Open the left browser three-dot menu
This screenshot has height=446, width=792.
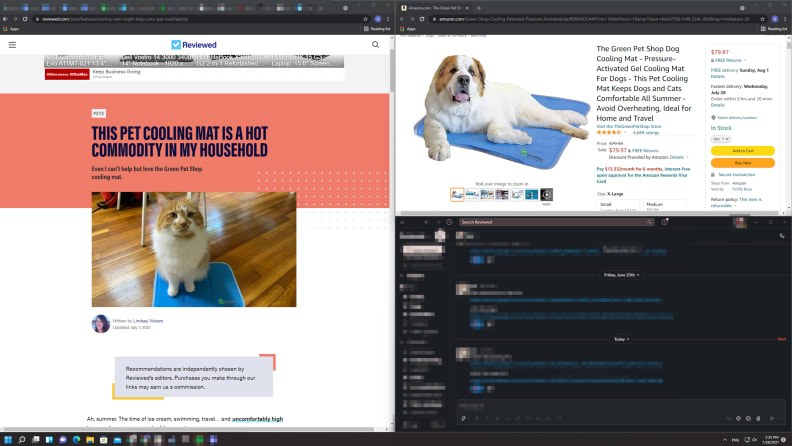pyautogui.click(x=388, y=19)
